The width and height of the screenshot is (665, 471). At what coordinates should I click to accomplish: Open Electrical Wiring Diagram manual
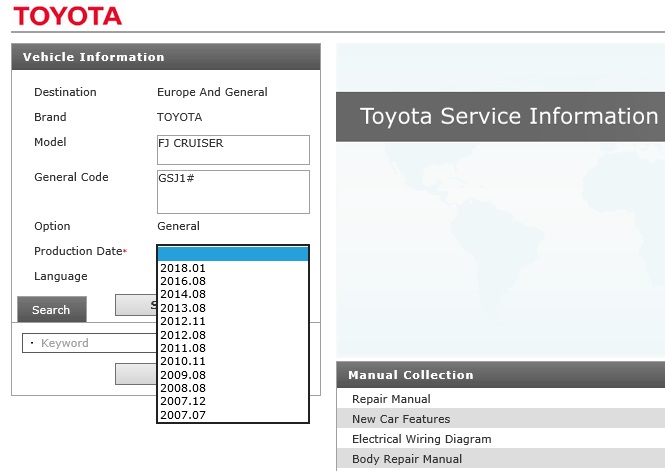coord(500,439)
